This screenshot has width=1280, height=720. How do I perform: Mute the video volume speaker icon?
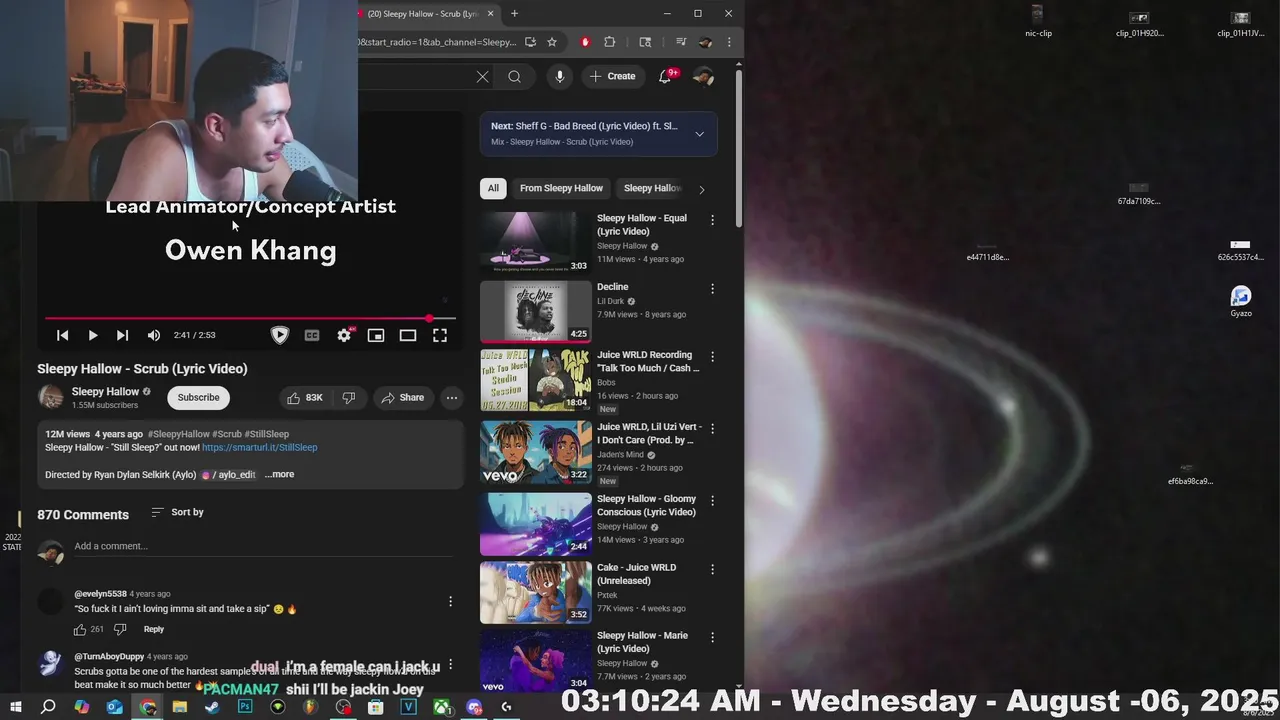tap(153, 336)
